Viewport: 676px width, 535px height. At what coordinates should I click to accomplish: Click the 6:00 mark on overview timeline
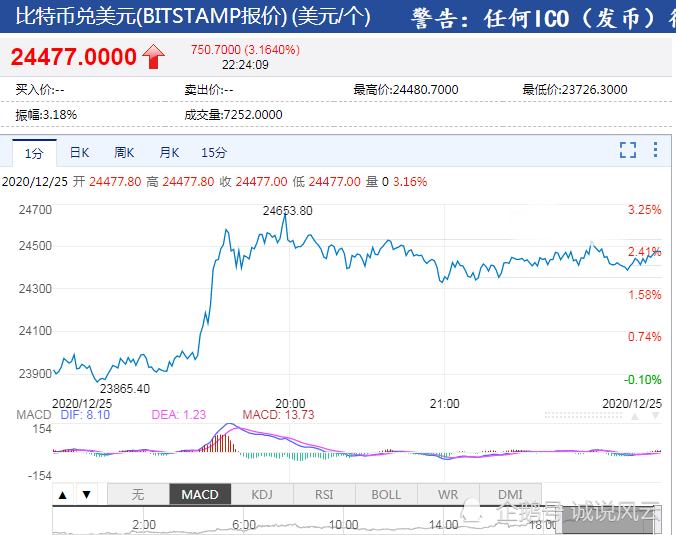pos(244,525)
